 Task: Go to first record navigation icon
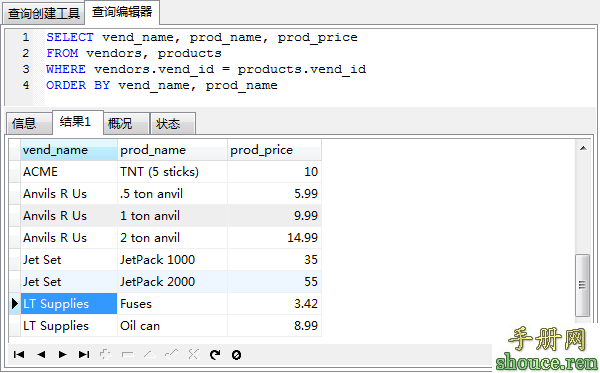coord(19,355)
